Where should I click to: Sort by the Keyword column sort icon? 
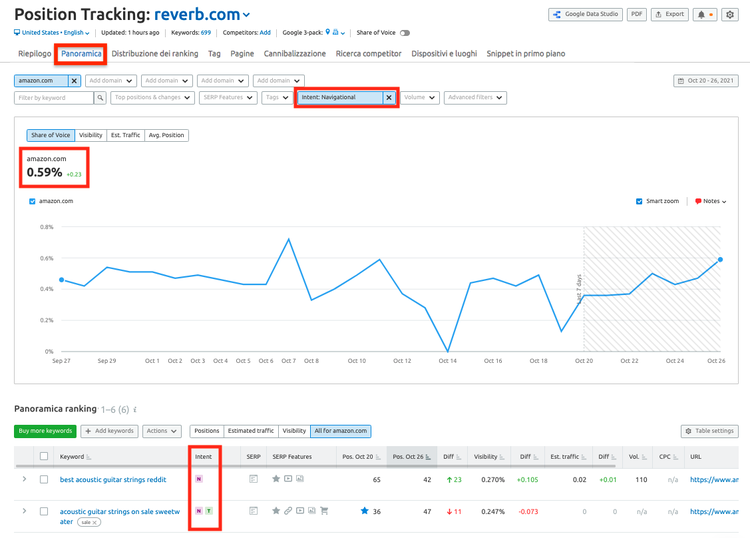[88, 457]
